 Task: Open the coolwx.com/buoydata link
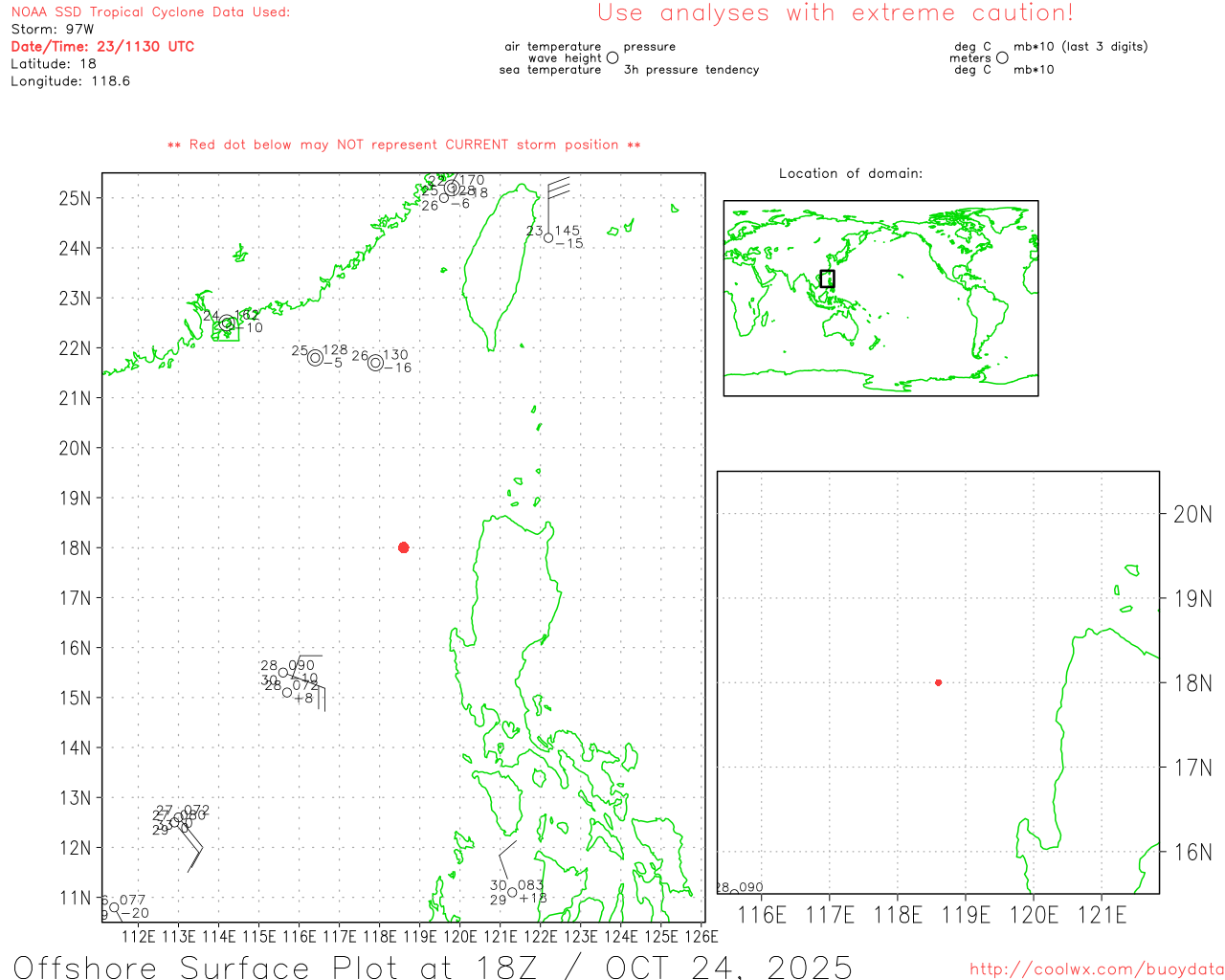tap(1096, 969)
